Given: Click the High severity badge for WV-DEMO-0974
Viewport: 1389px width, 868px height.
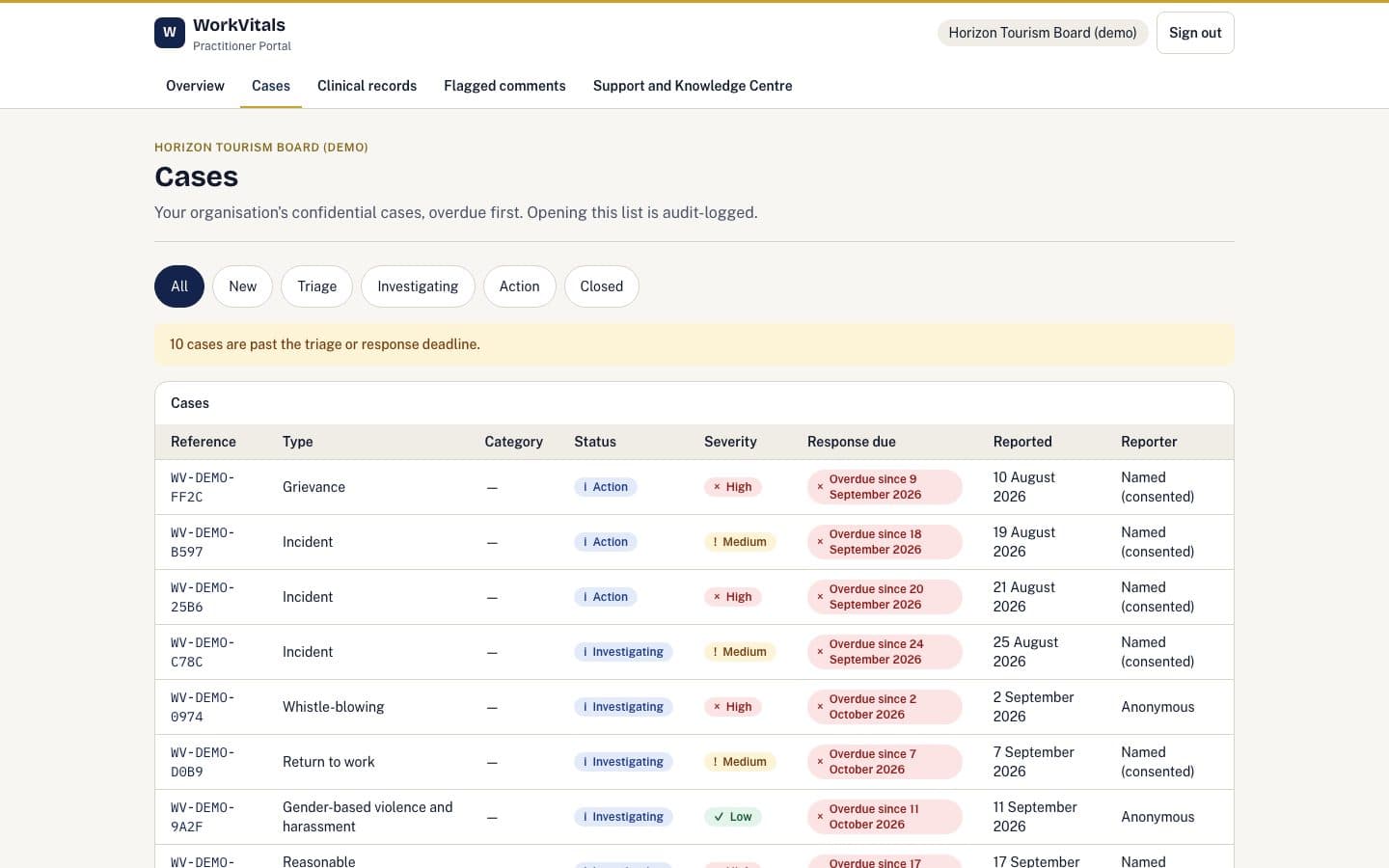Looking at the screenshot, I should [x=733, y=707].
